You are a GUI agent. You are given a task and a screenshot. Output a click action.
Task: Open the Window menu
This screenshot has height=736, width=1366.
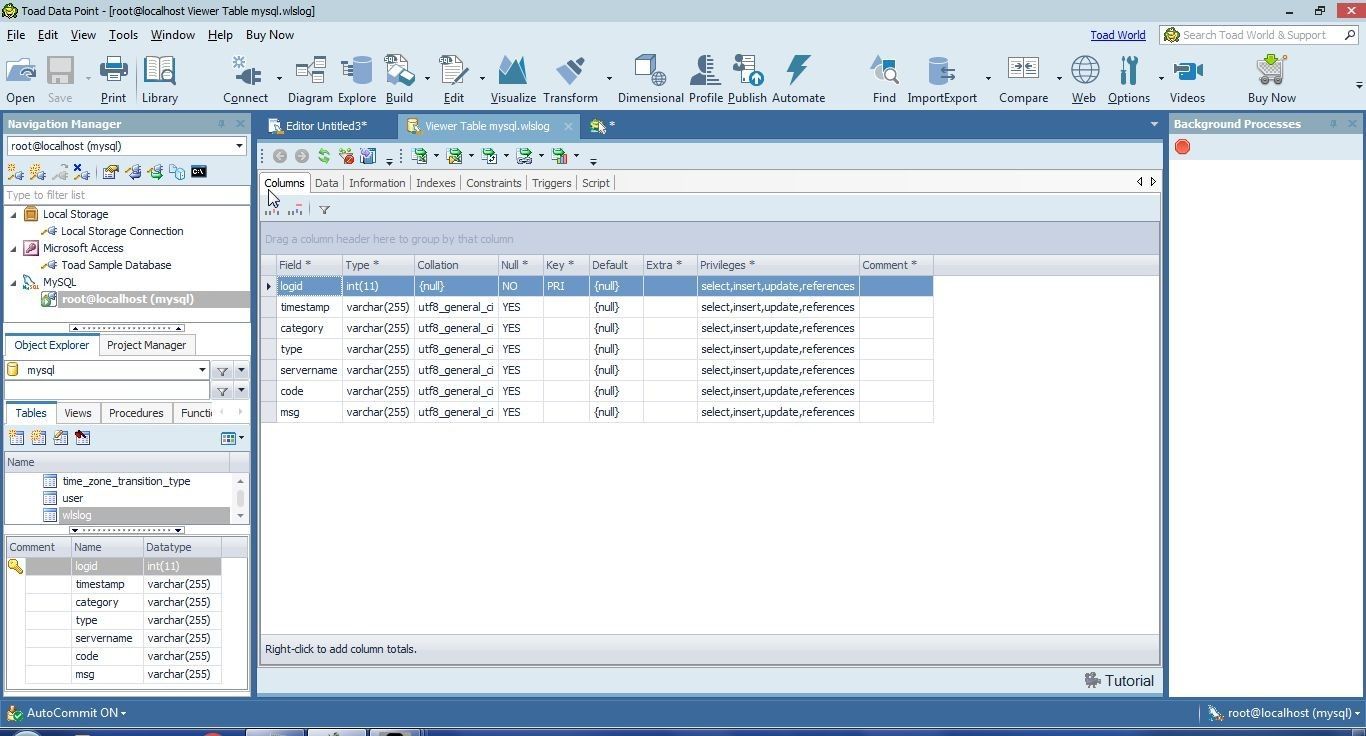pyautogui.click(x=172, y=35)
